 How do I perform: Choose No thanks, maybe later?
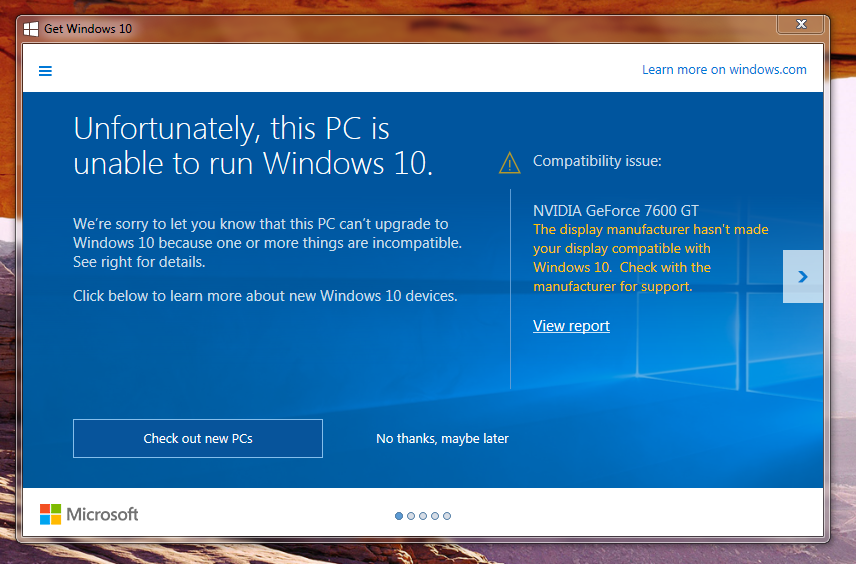442,438
